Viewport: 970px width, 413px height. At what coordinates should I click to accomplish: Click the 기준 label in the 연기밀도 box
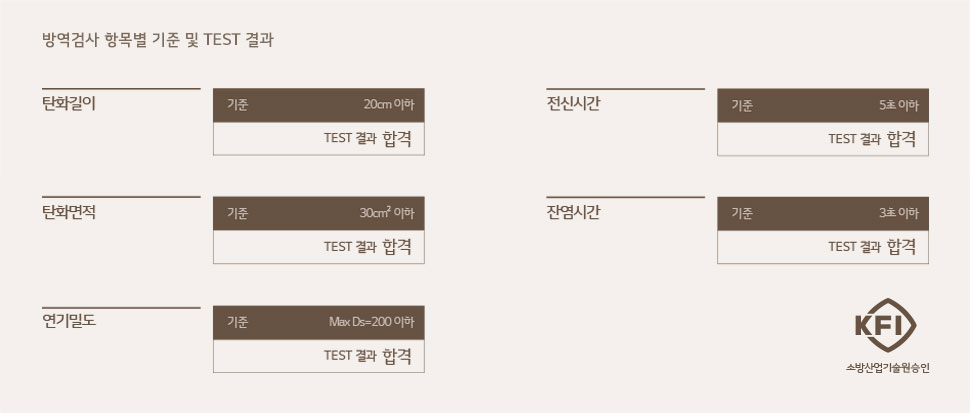[x=238, y=322]
